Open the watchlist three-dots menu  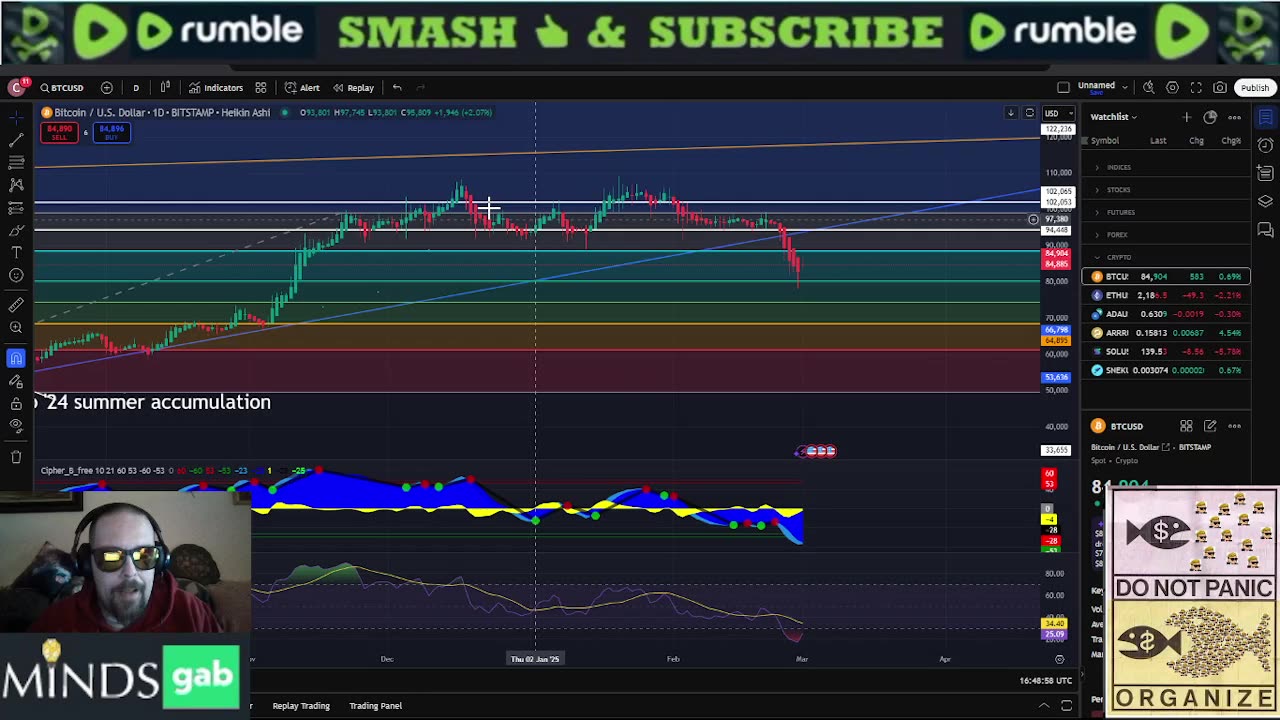tap(1234, 117)
